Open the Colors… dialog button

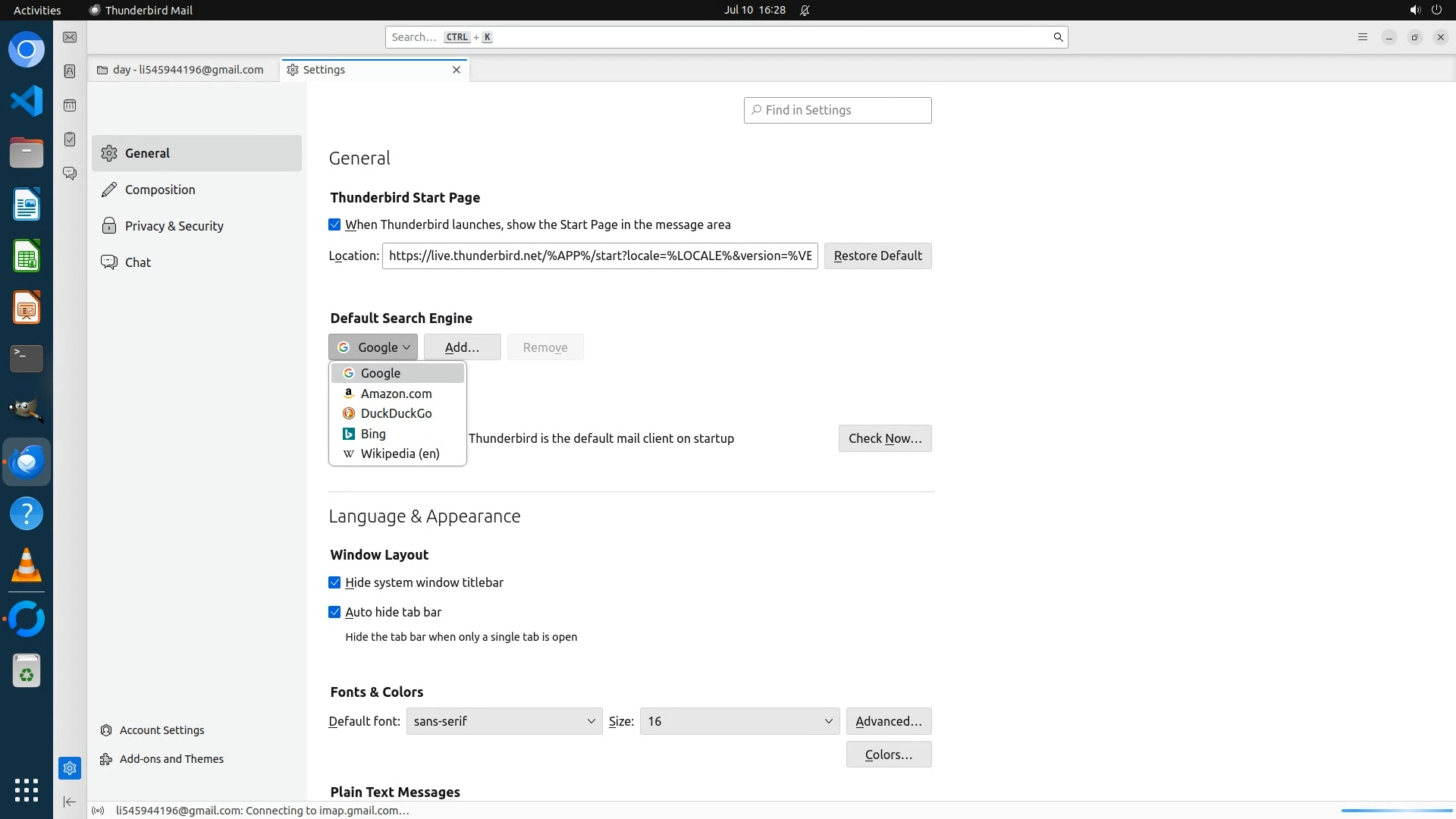[x=888, y=755]
